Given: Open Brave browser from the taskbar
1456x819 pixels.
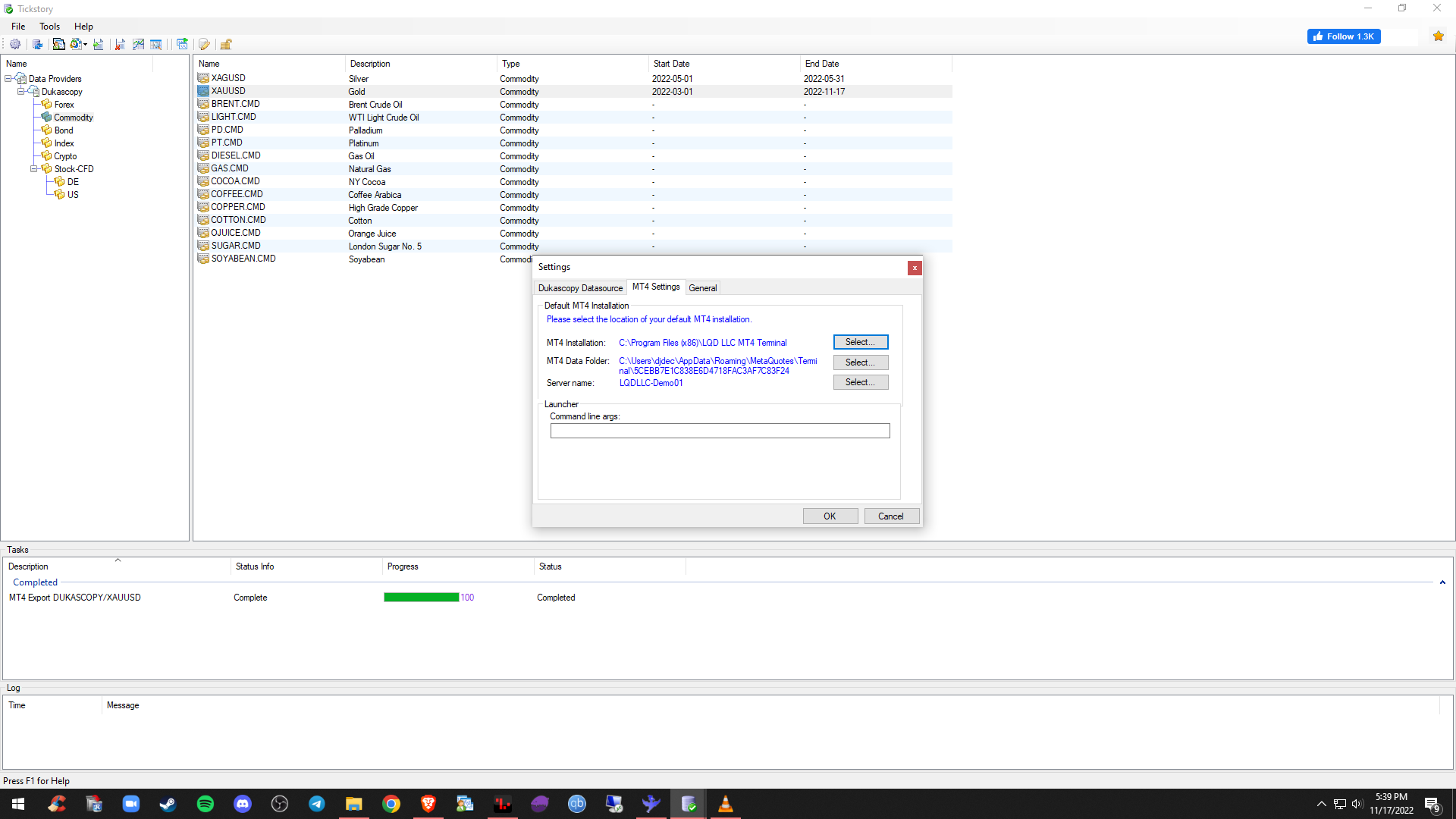Looking at the screenshot, I should click(428, 804).
